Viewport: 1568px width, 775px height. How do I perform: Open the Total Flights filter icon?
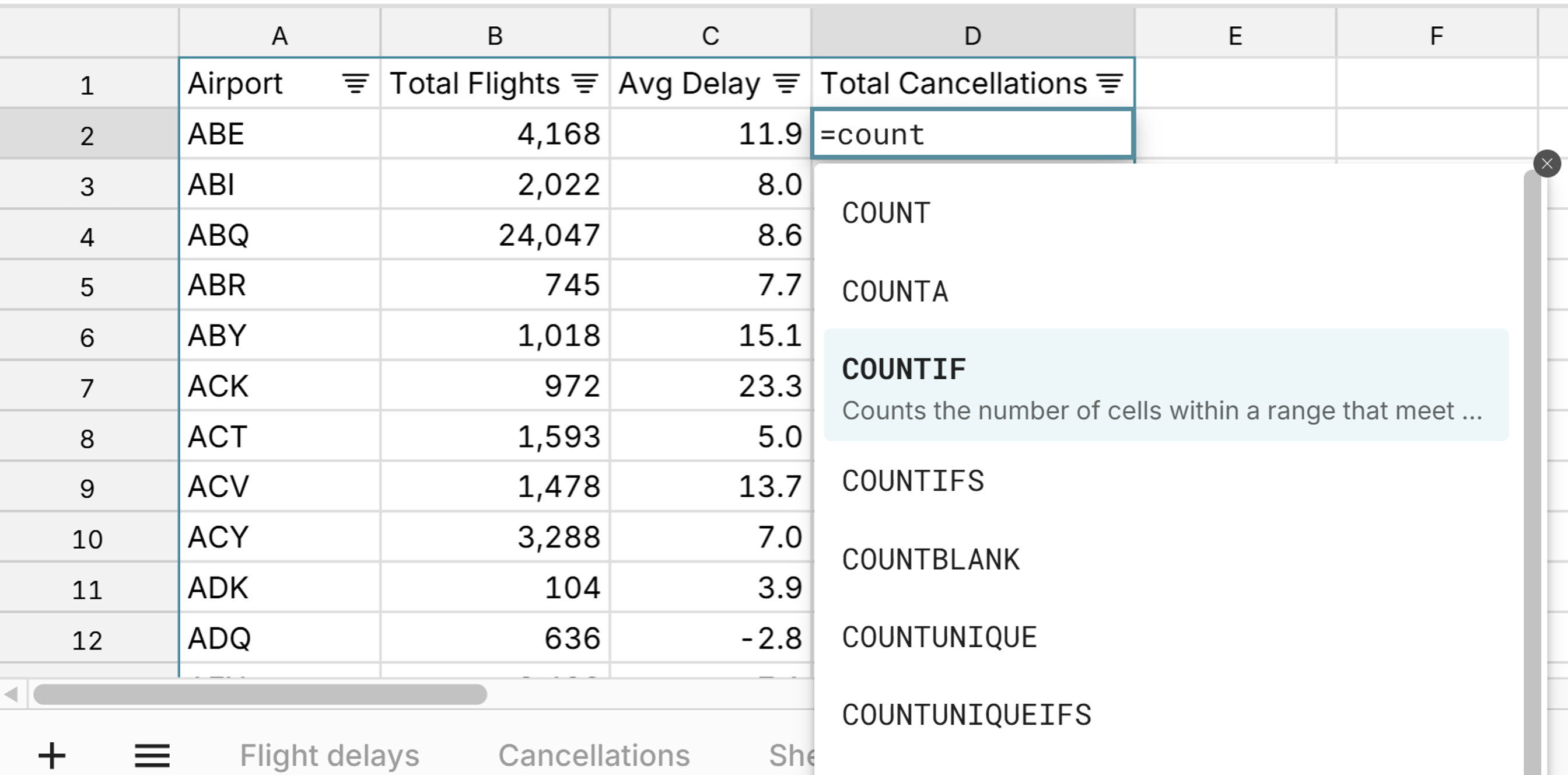click(585, 83)
